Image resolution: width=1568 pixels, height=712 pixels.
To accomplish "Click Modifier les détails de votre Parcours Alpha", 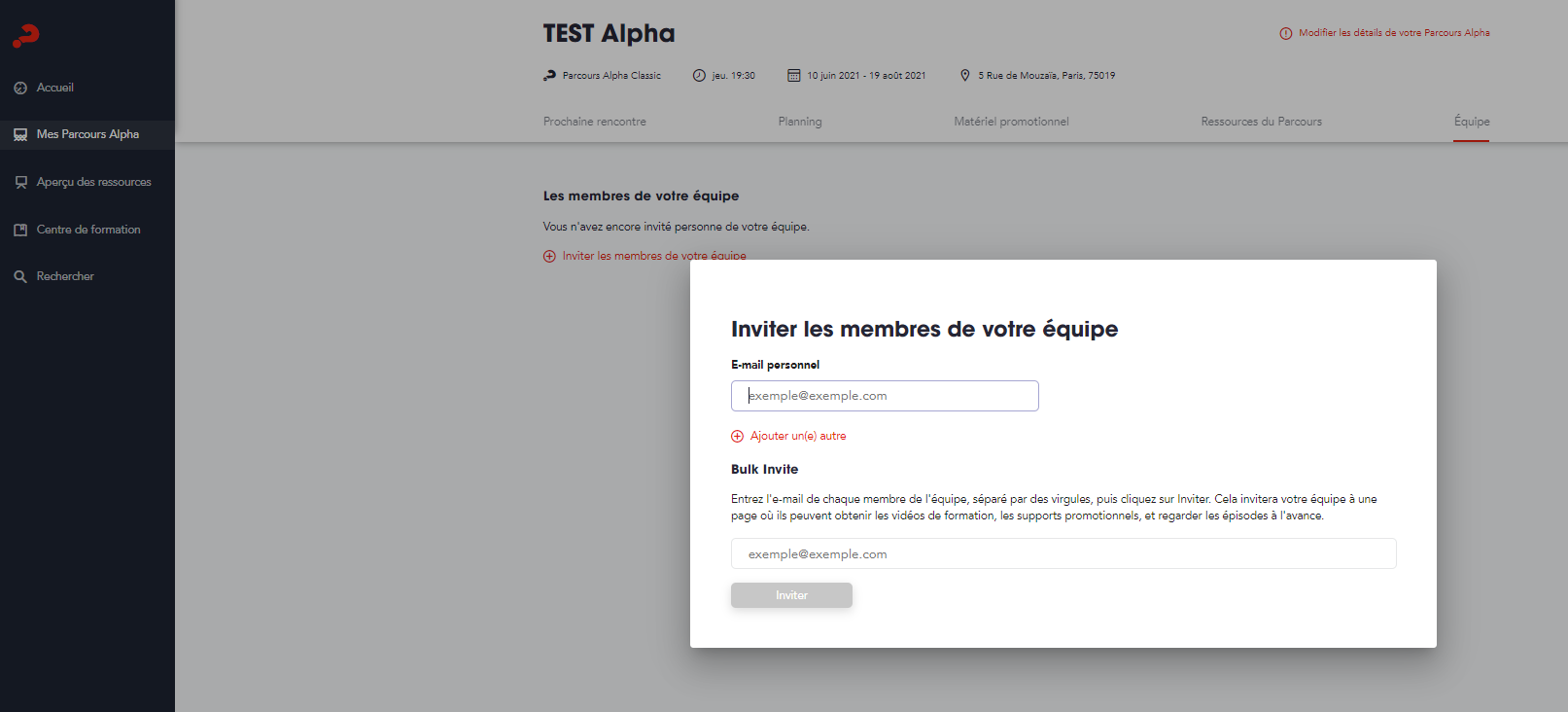I will pos(1394,33).
